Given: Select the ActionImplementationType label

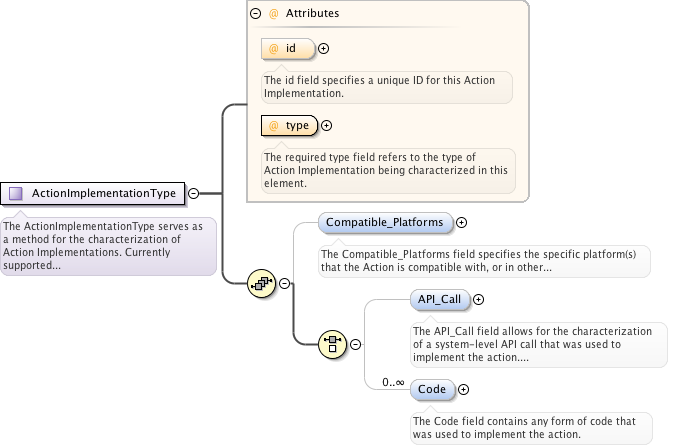Looking at the screenshot, I should coord(104,194).
